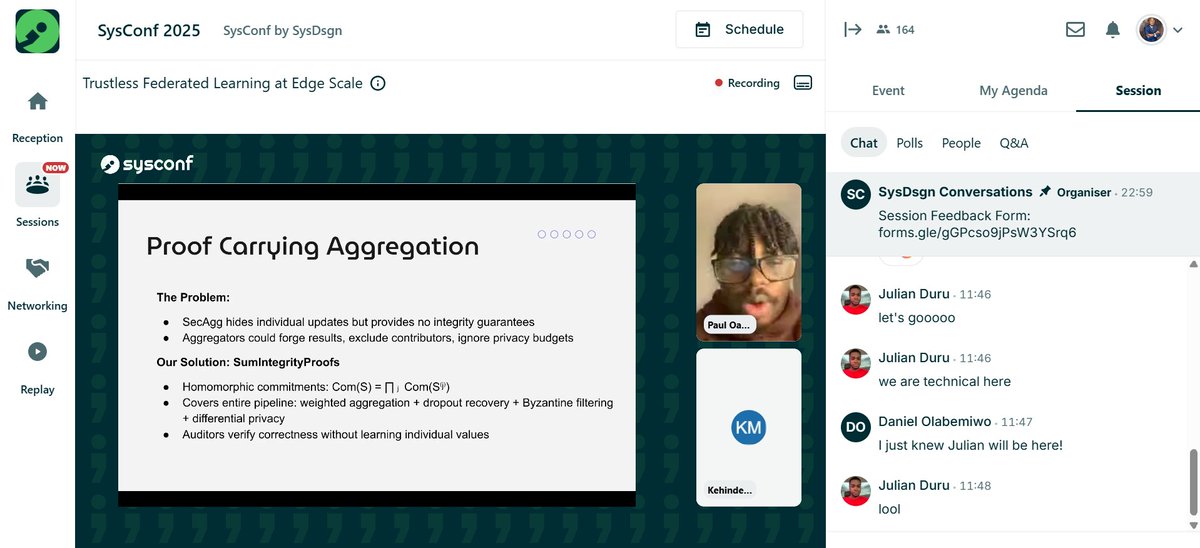Open the Sessions sidebar icon
1200x548 pixels.
point(37,185)
